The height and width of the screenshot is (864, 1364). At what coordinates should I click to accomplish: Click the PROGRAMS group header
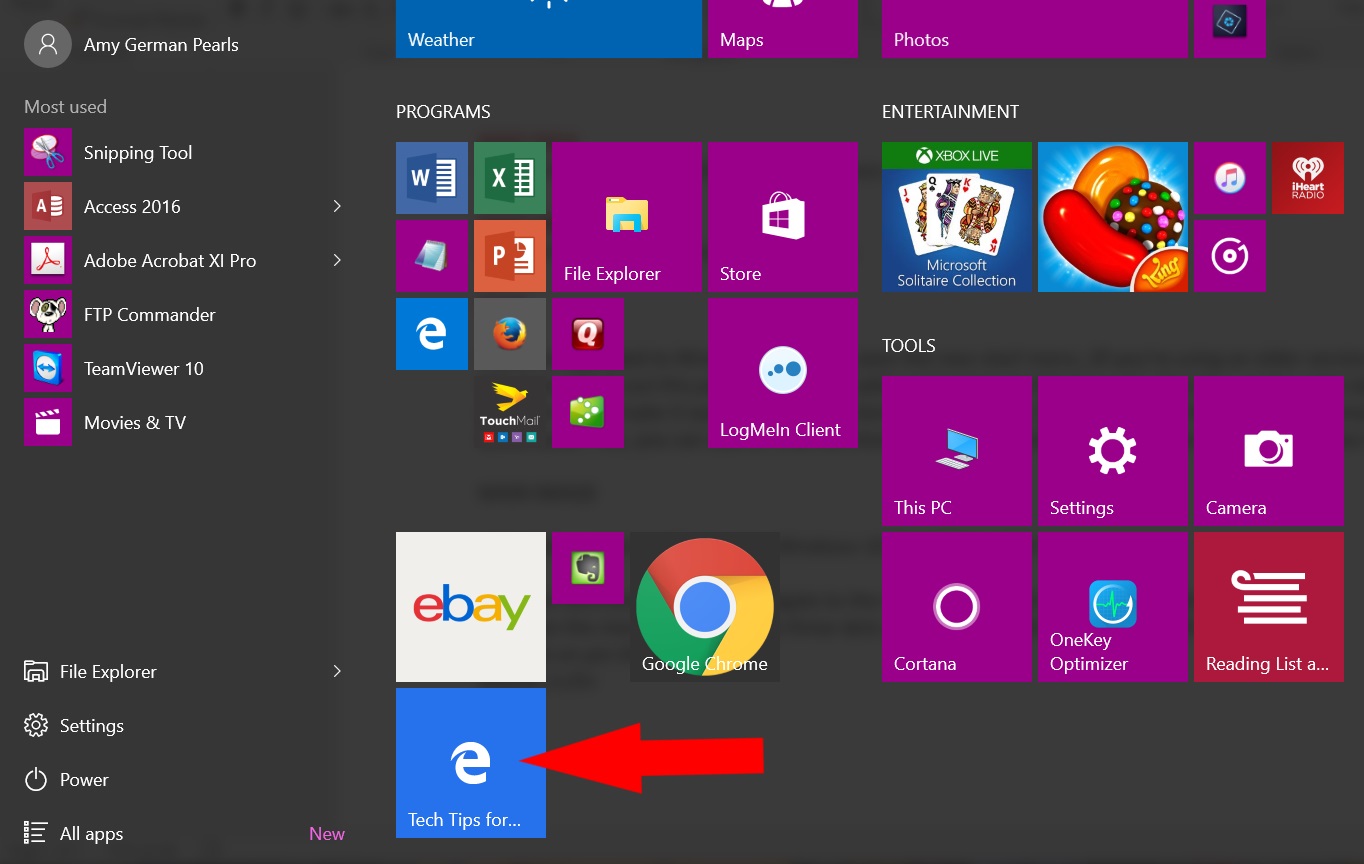(x=443, y=112)
